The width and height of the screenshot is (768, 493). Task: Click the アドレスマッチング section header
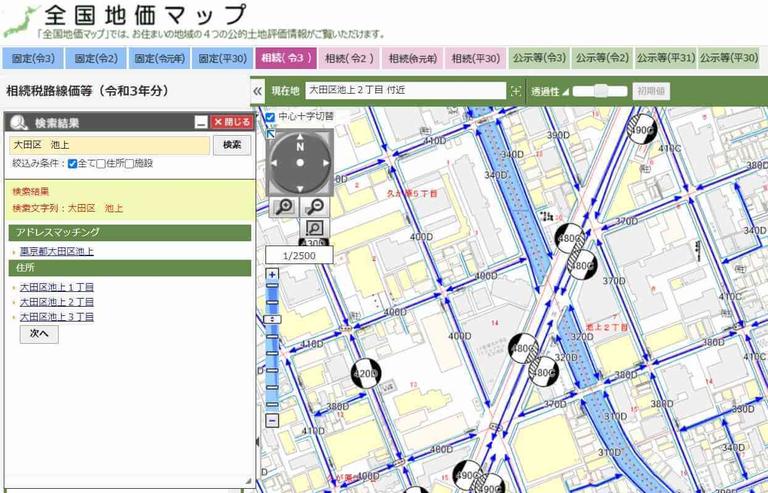click(x=130, y=233)
